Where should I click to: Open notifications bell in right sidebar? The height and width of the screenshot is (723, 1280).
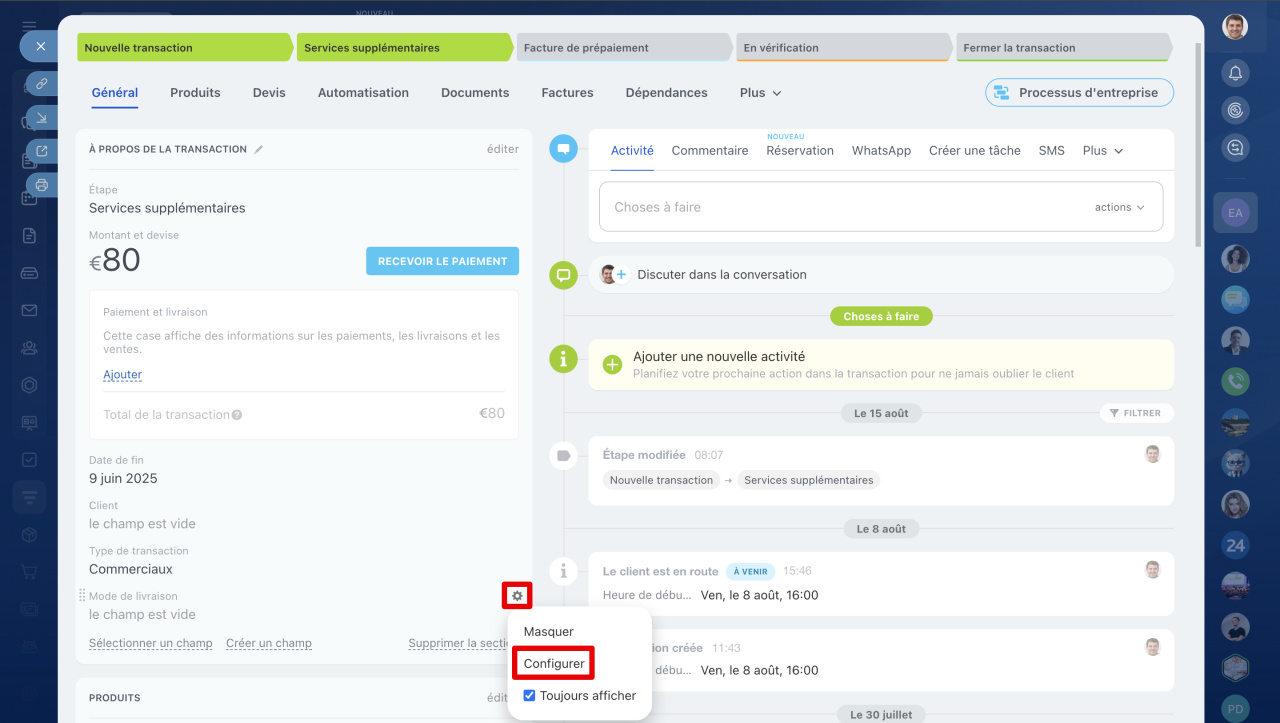pyautogui.click(x=1235, y=72)
